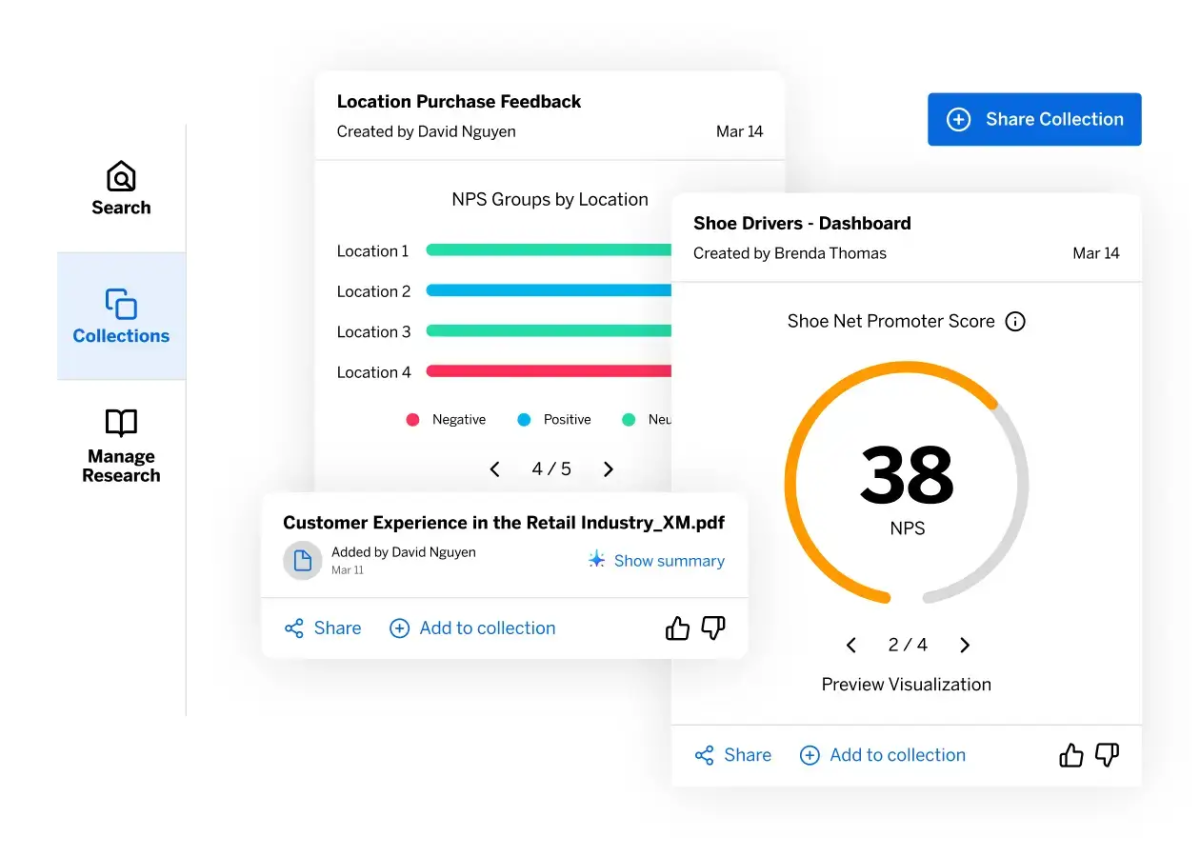Click the Share icon on the PDF card
The height and width of the screenshot is (857, 1200).
click(294, 628)
